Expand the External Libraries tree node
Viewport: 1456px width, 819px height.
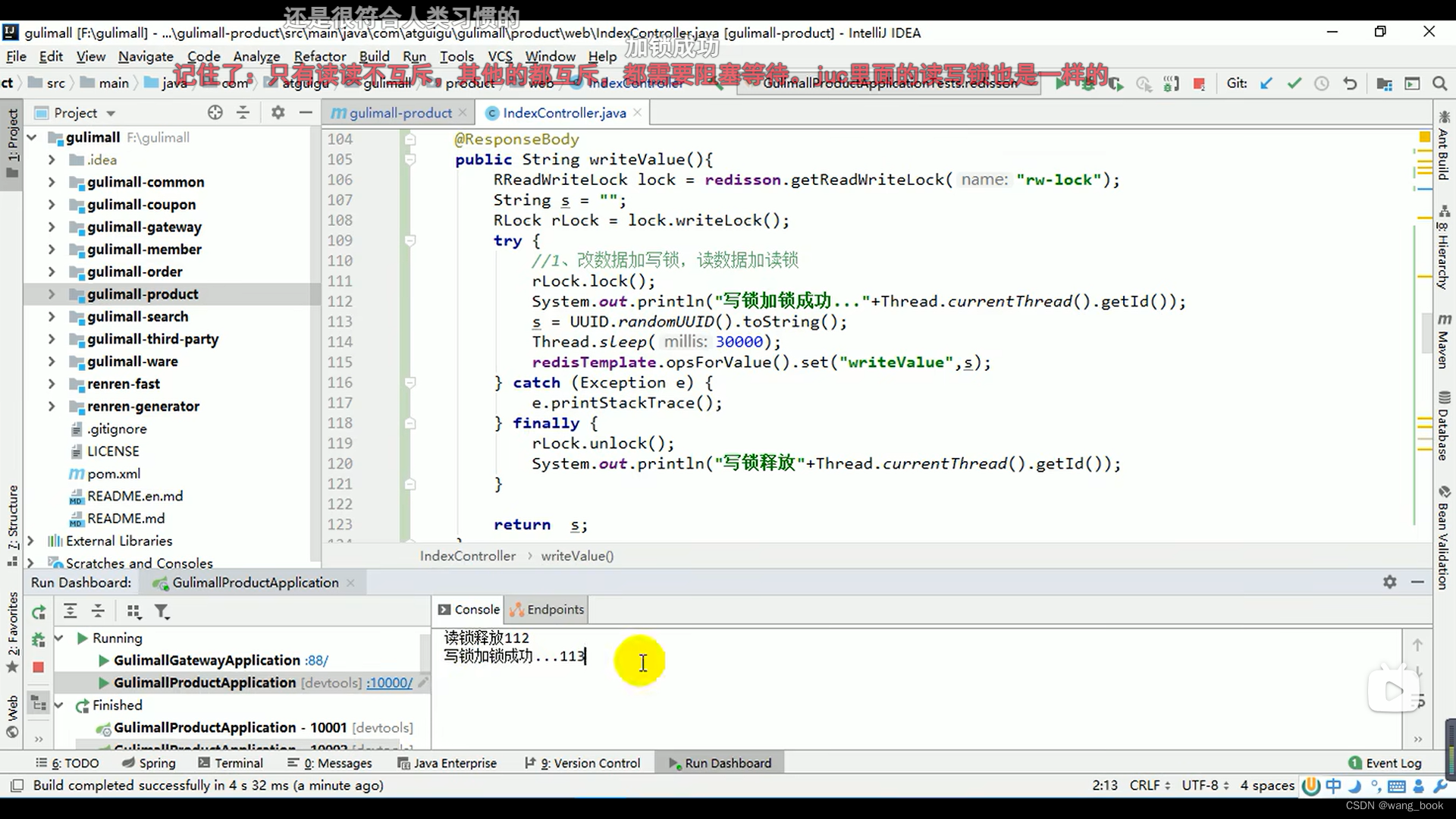[31, 541]
